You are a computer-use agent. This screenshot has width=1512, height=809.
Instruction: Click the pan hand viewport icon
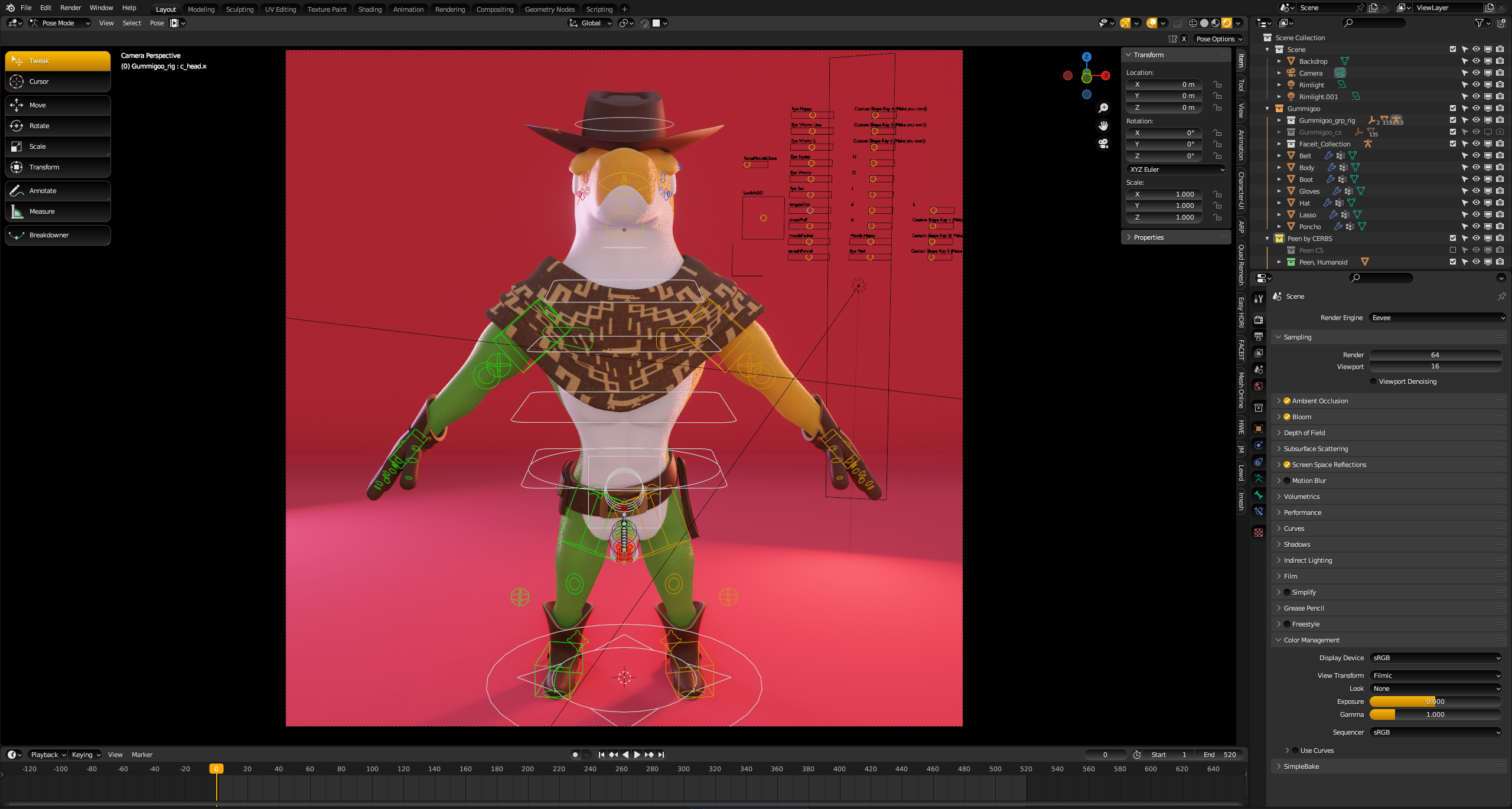click(x=1103, y=126)
